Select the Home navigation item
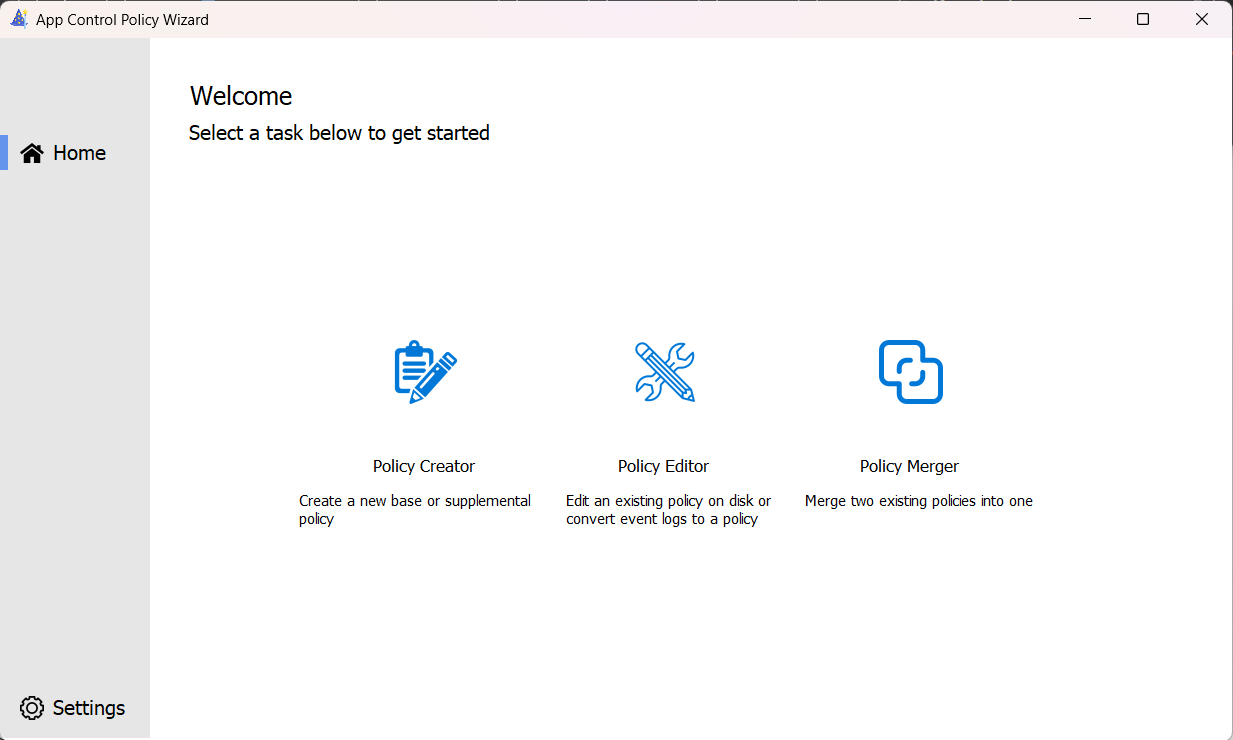Screen dimensions: 1233x740 click(75, 153)
